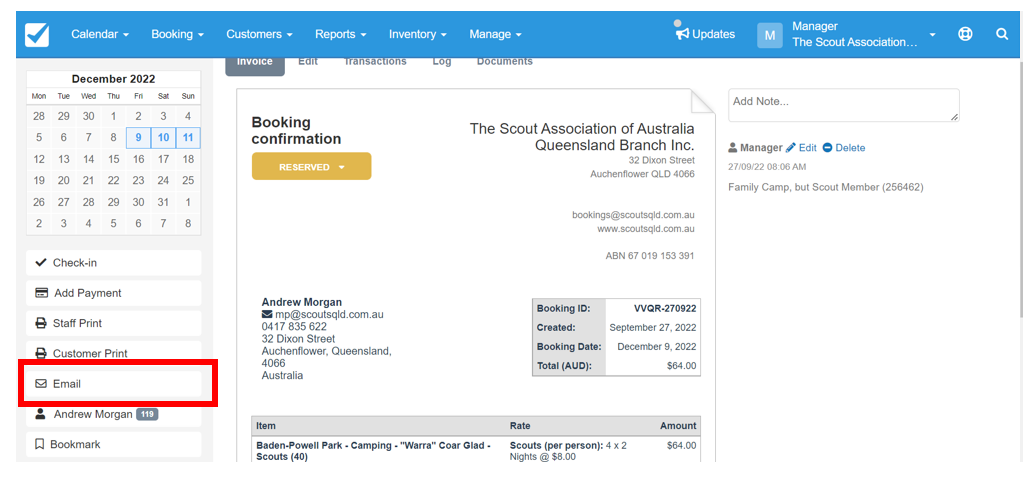Click the Staff Print button
The height and width of the screenshot is (484, 1024).
pos(114,323)
